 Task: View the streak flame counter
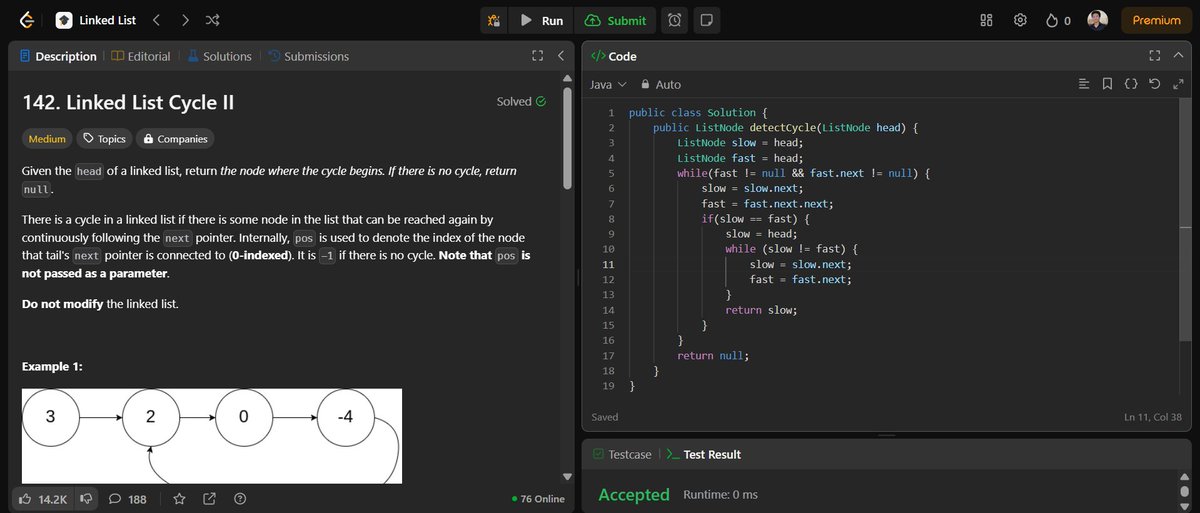click(x=1058, y=20)
